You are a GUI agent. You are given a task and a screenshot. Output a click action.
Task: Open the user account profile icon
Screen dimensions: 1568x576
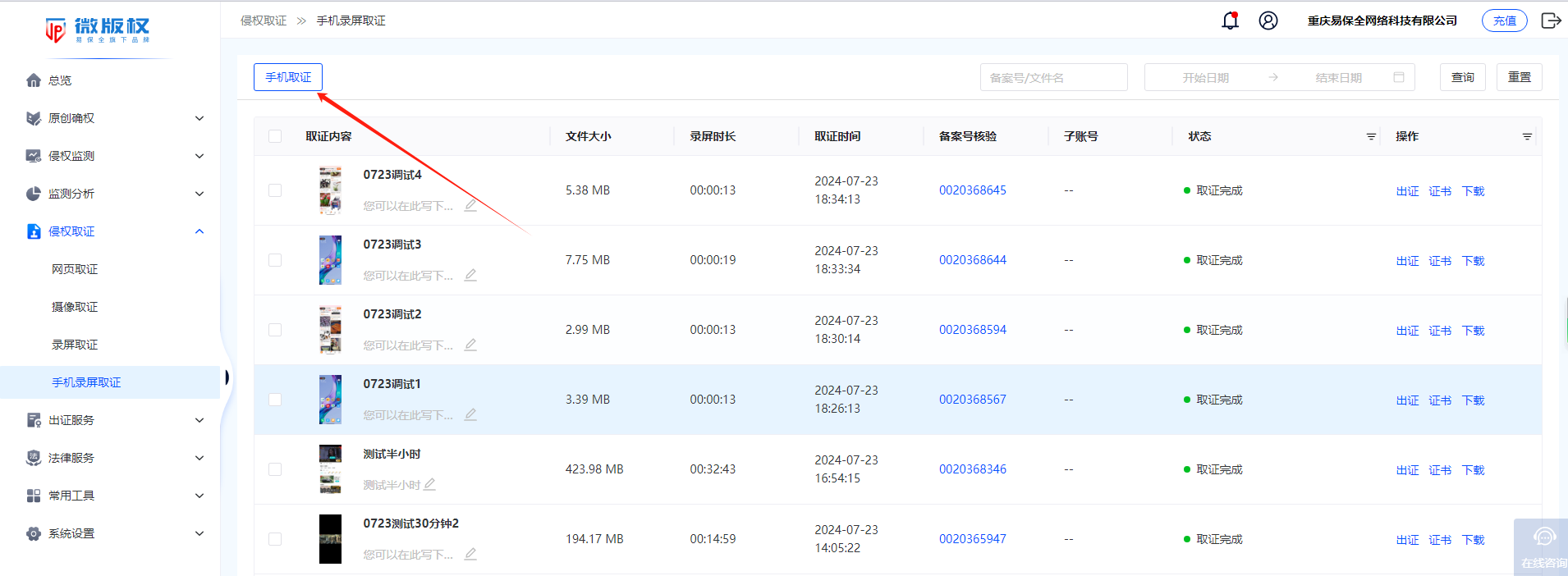pos(1268,21)
